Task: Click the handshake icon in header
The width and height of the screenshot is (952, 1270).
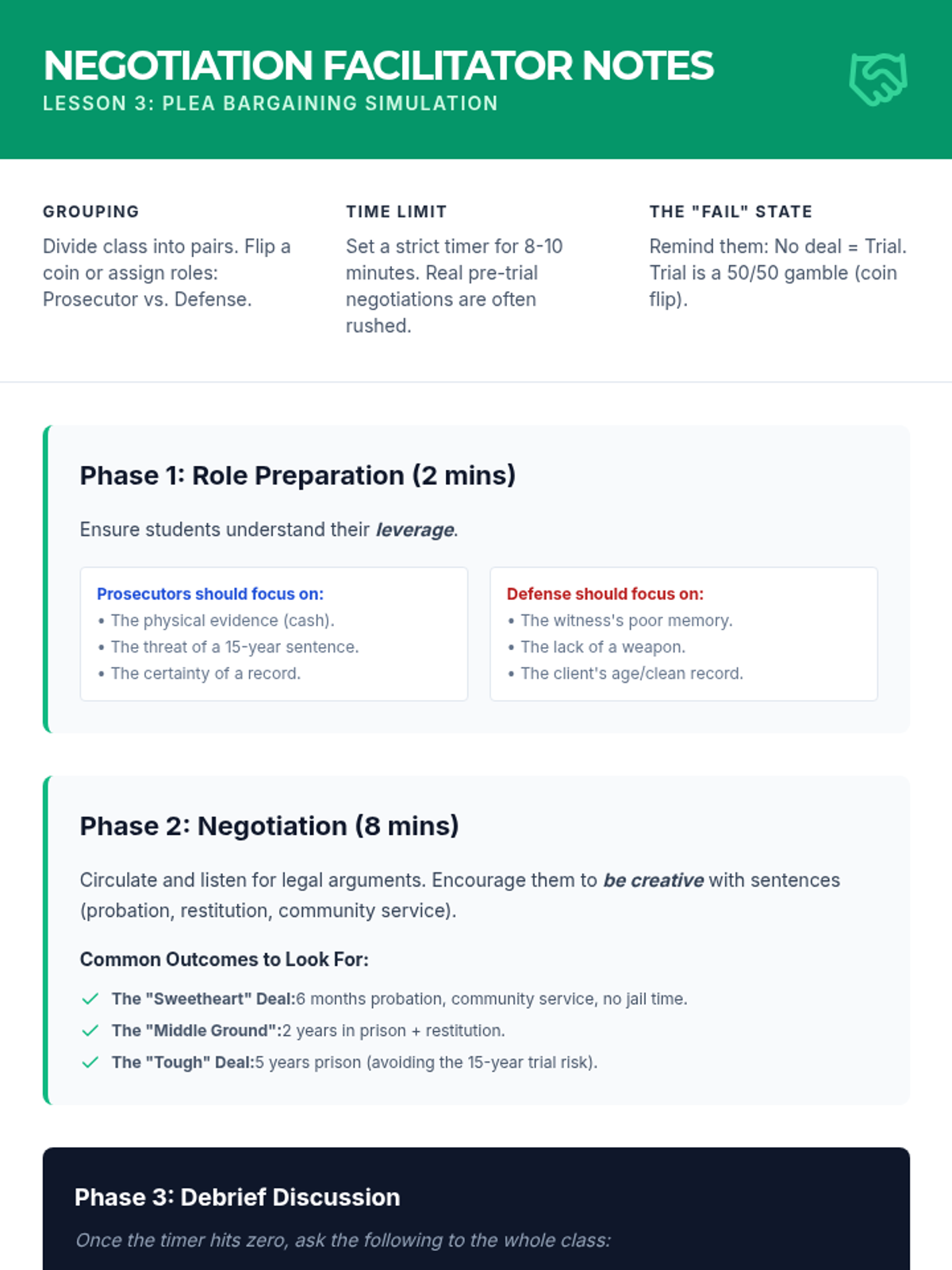Action: pyautogui.click(x=878, y=79)
